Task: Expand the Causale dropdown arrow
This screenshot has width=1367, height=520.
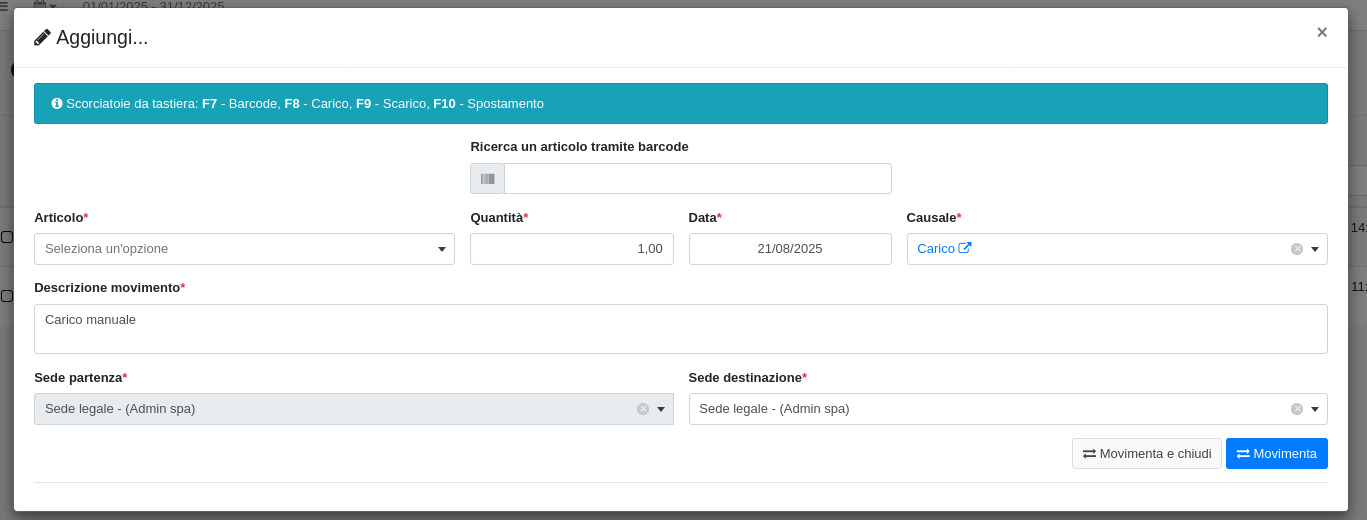Action: [1315, 249]
